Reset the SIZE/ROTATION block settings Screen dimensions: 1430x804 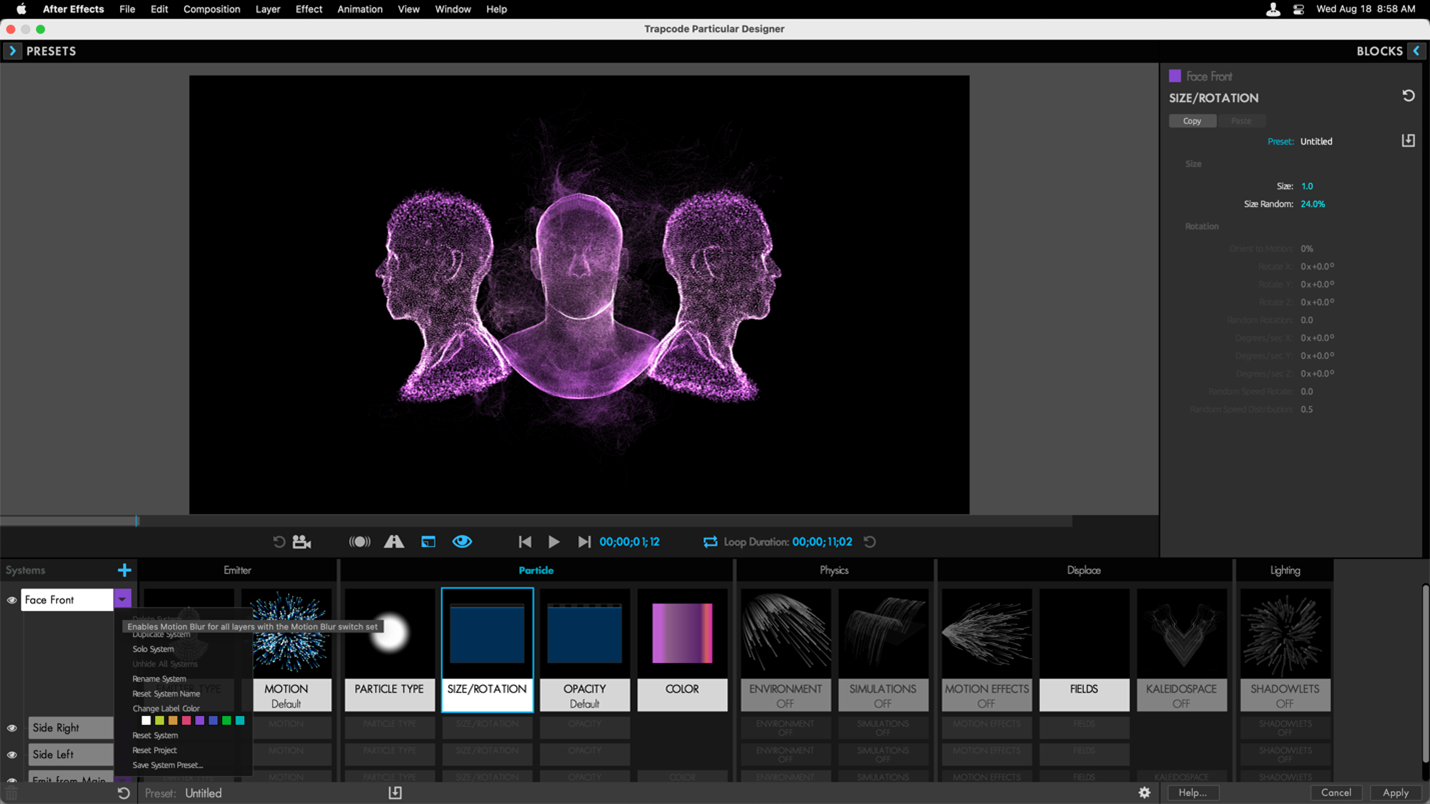tap(1408, 96)
